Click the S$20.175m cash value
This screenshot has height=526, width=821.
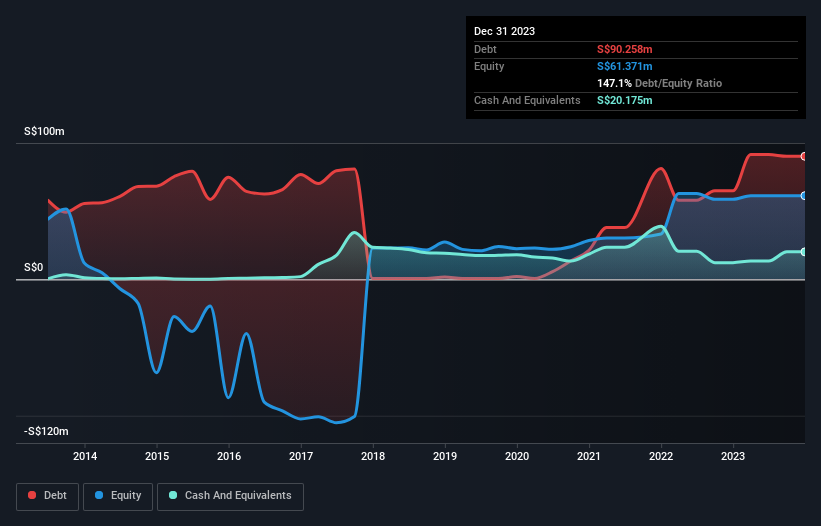625,100
